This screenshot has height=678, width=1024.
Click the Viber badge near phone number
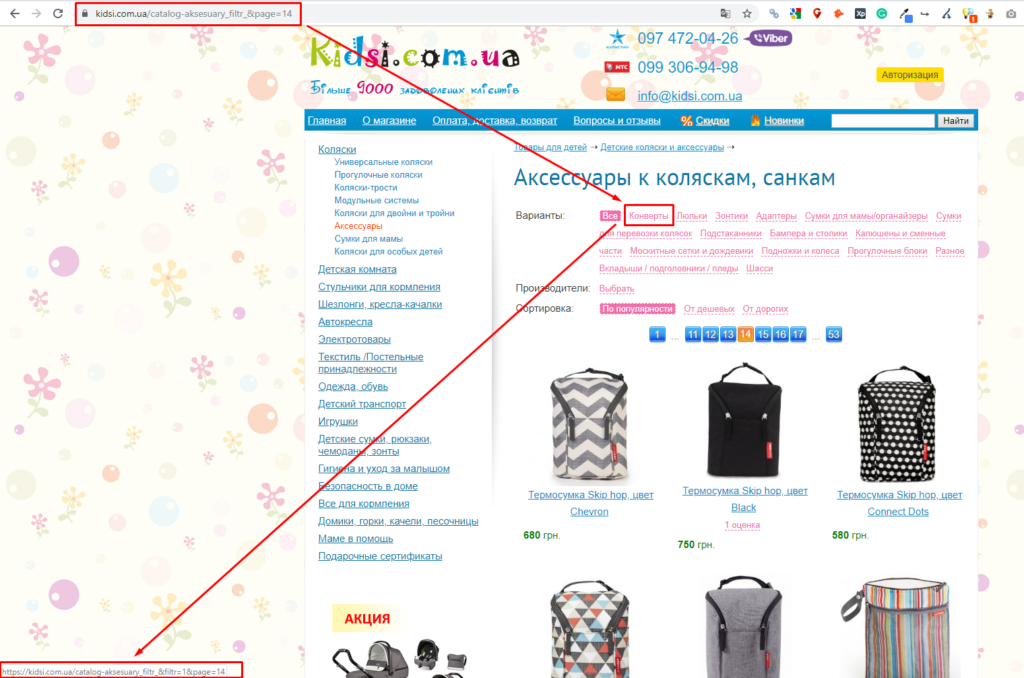tap(770, 39)
